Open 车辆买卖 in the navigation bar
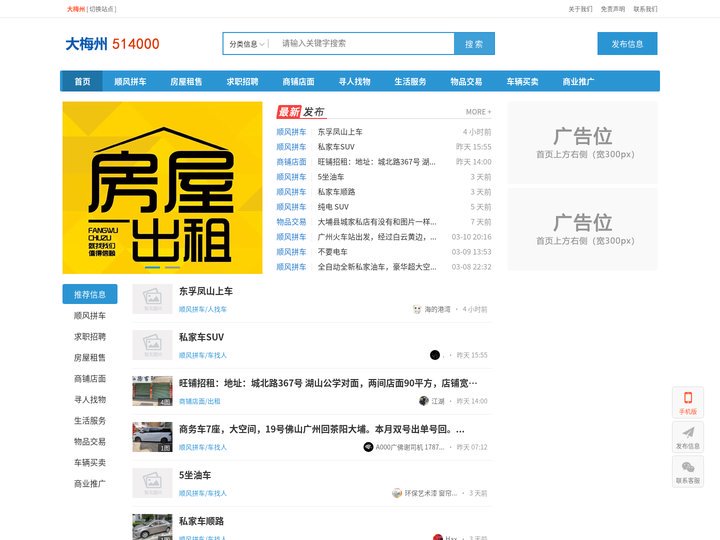The image size is (720, 540). pos(522,81)
